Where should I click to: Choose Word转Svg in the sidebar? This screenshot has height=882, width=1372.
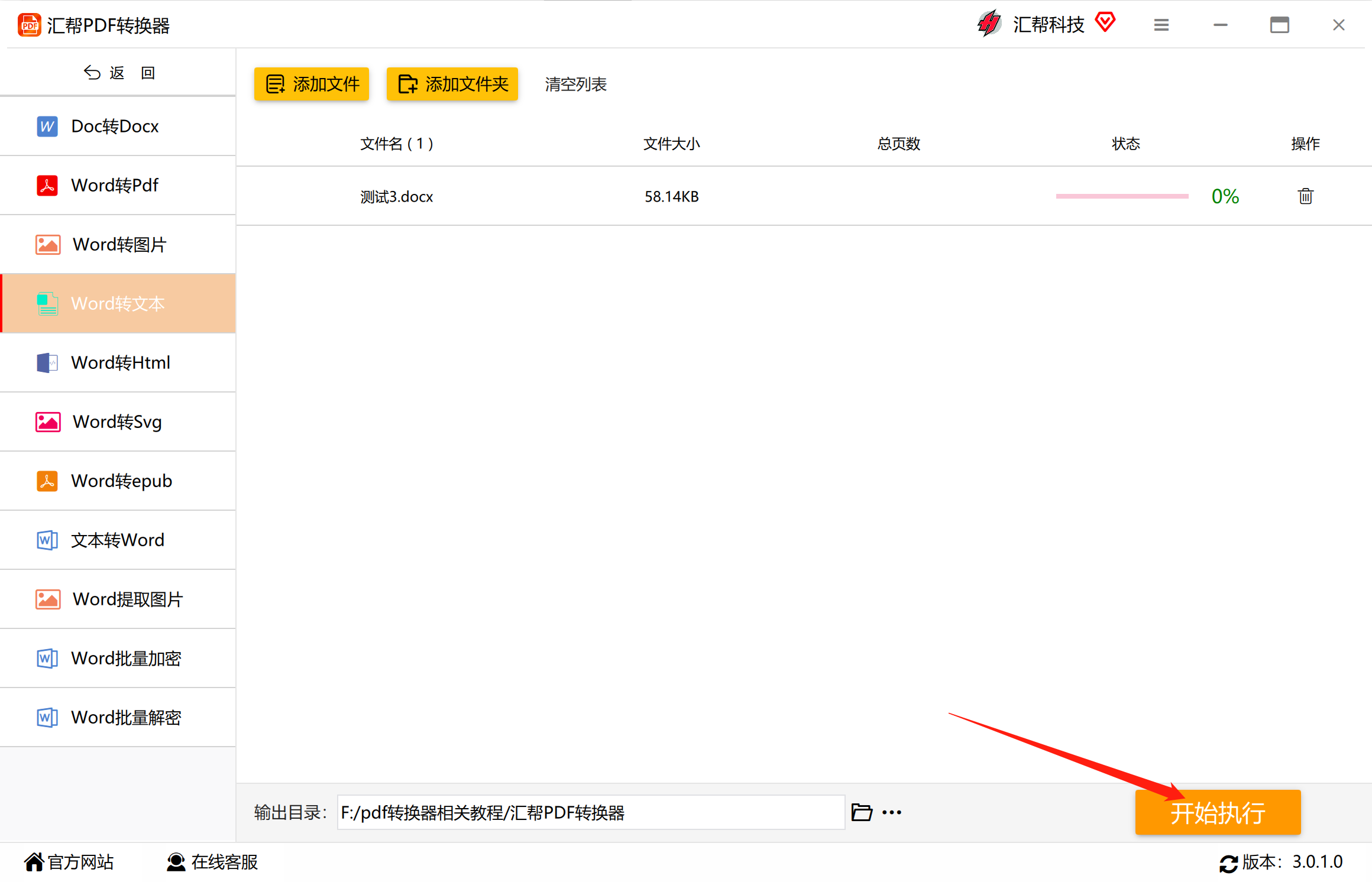tap(118, 422)
